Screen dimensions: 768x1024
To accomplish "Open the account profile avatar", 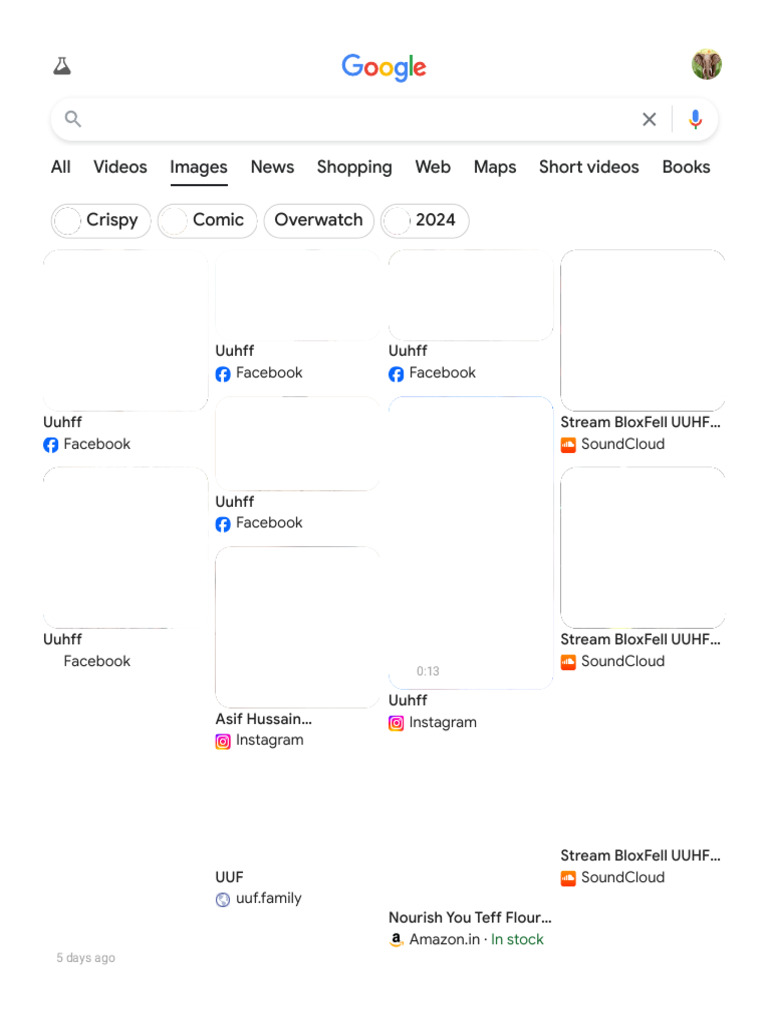I will coord(706,65).
